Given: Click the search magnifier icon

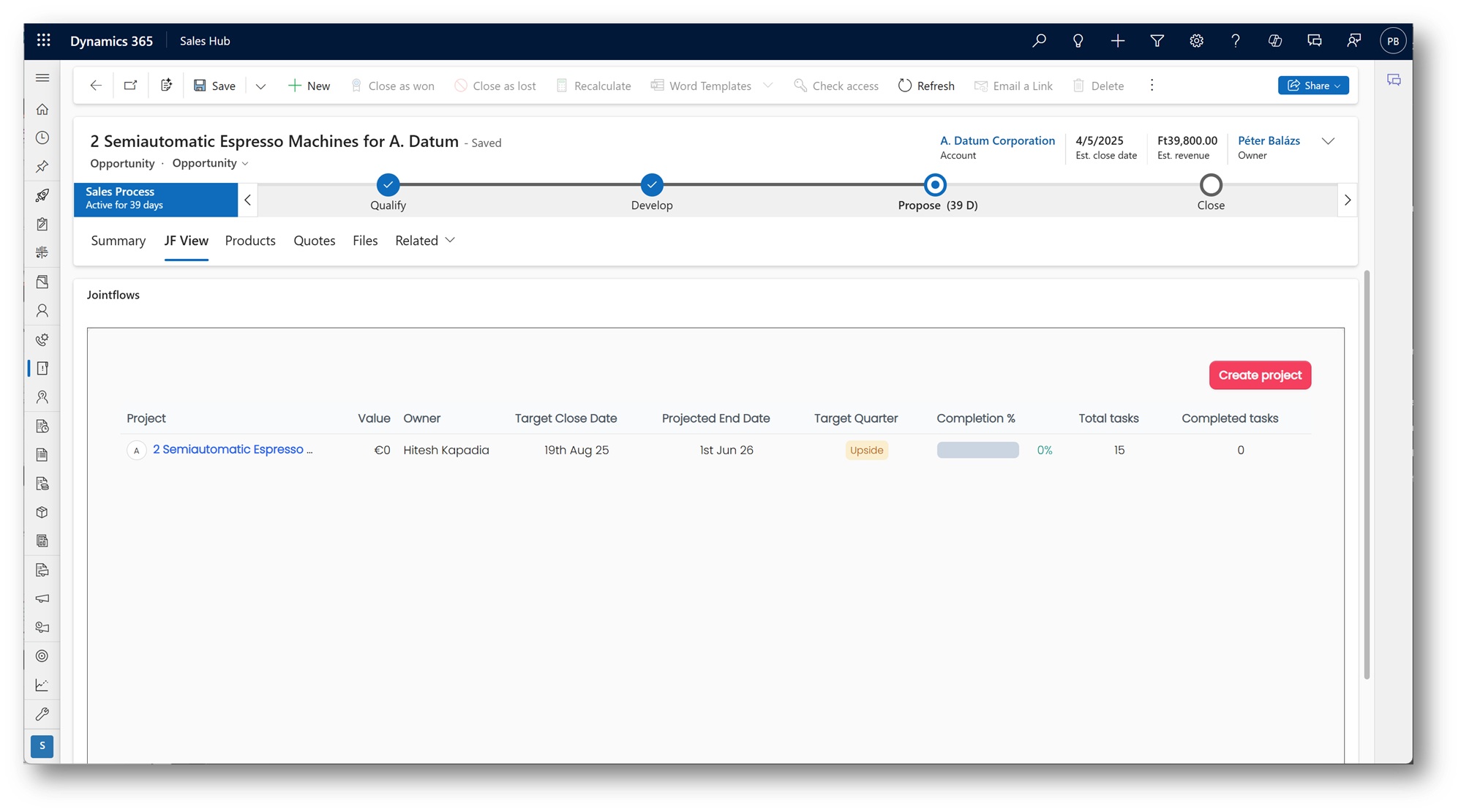Looking at the screenshot, I should pyautogui.click(x=1039, y=41).
